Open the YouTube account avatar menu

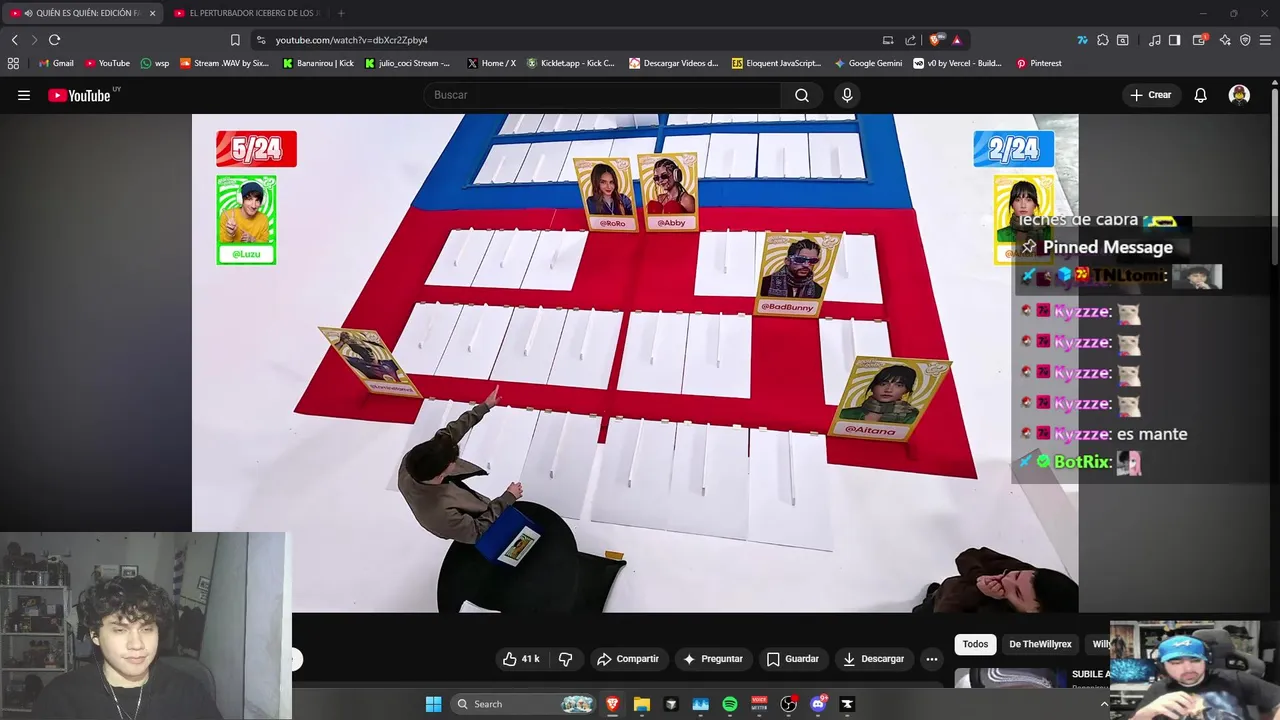click(x=1239, y=95)
